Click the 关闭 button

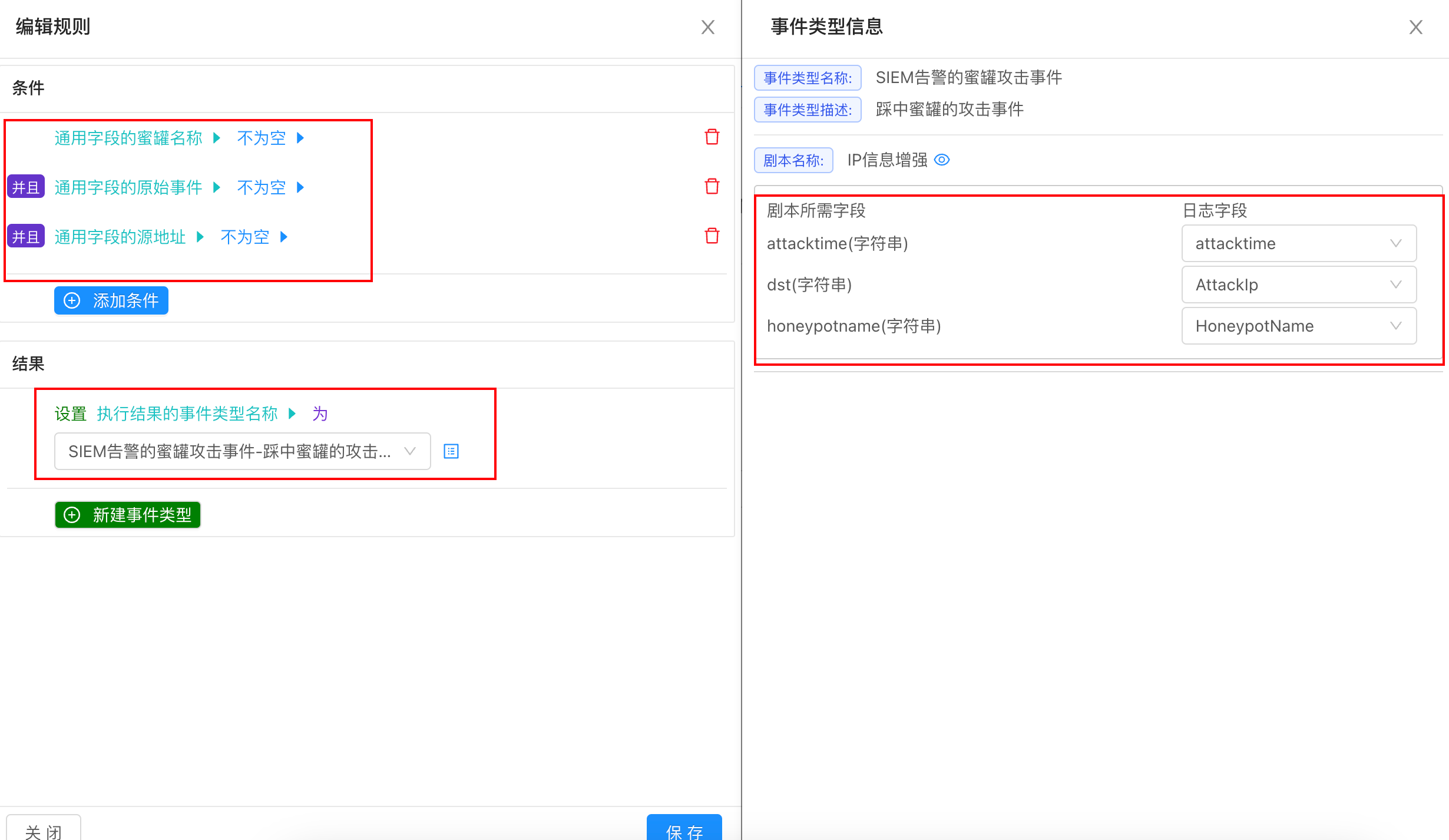point(44,829)
